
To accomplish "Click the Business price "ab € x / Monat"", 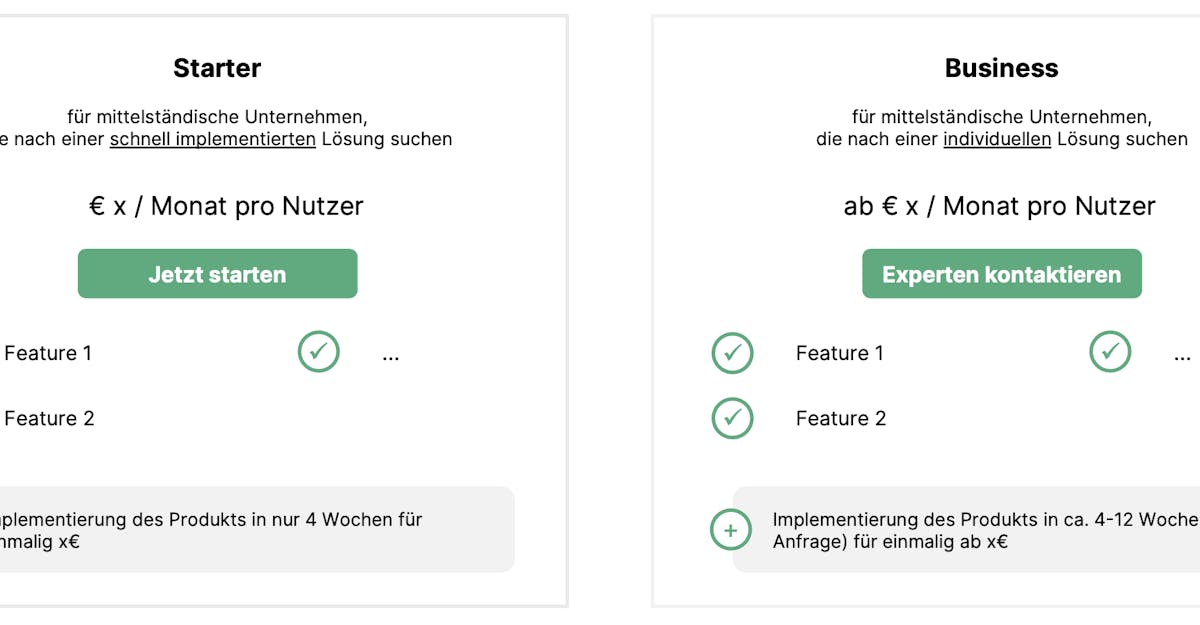I will (999, 206).
